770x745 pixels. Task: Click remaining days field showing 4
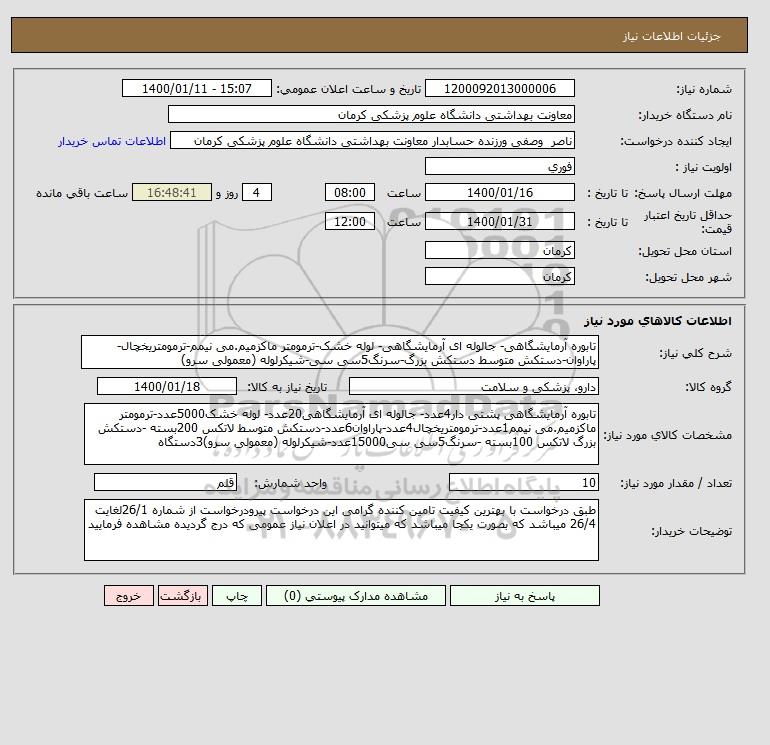(x=256, y=193)
